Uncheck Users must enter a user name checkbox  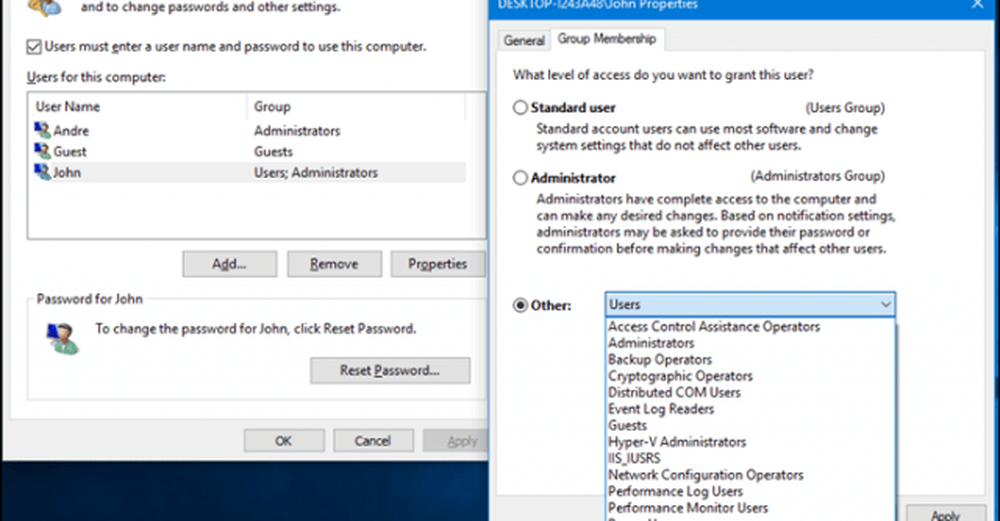[34, 47]
